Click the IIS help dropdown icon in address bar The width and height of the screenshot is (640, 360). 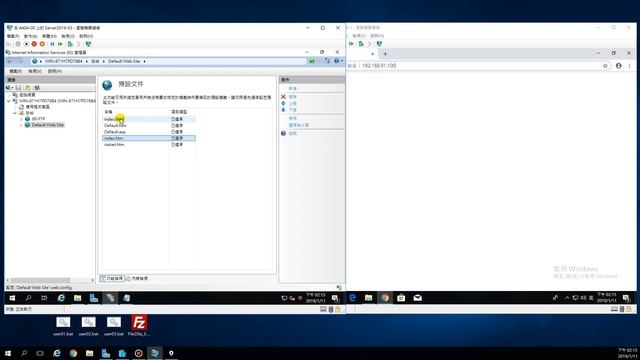coord(337,61)
